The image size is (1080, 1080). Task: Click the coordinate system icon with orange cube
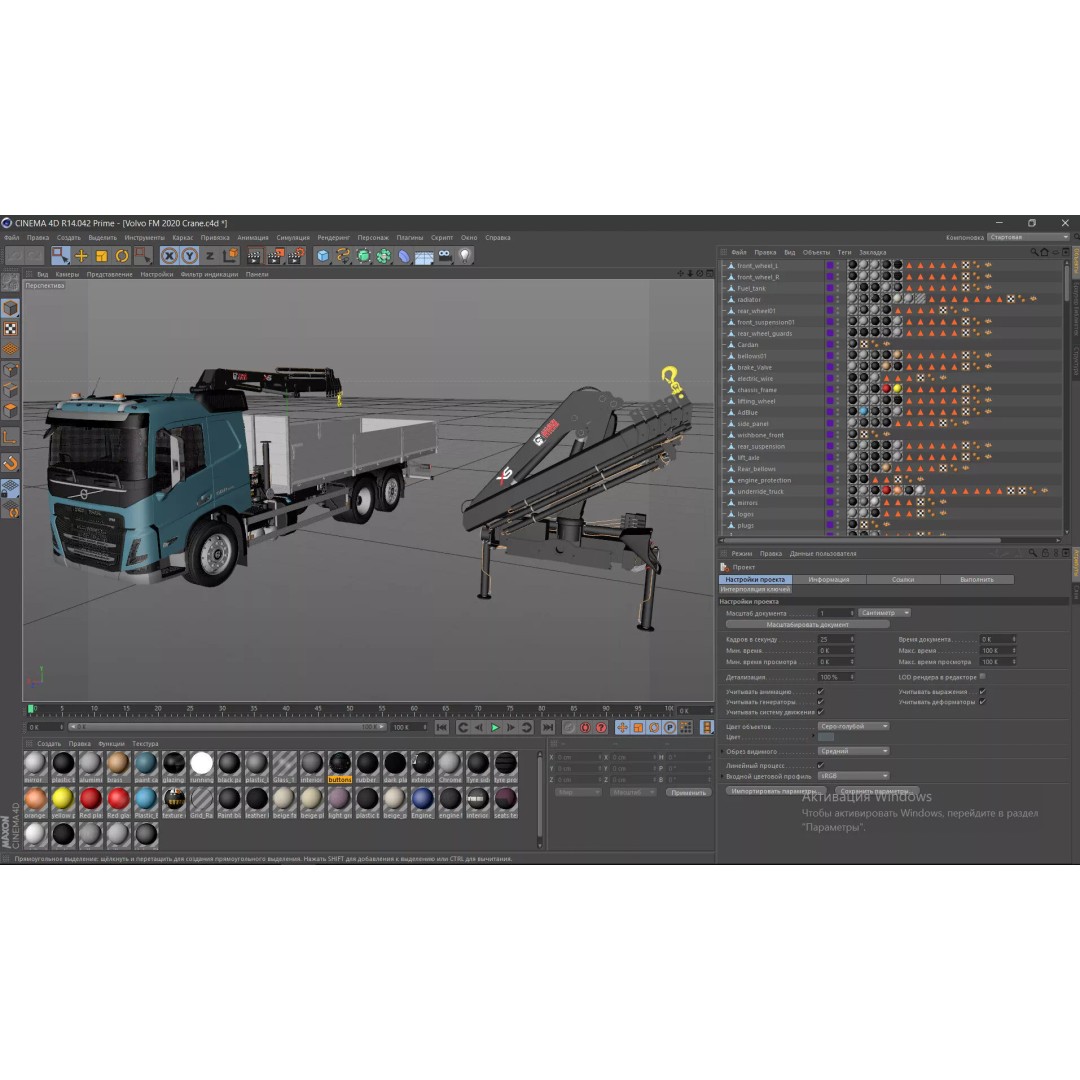click(x=231, y=256)
